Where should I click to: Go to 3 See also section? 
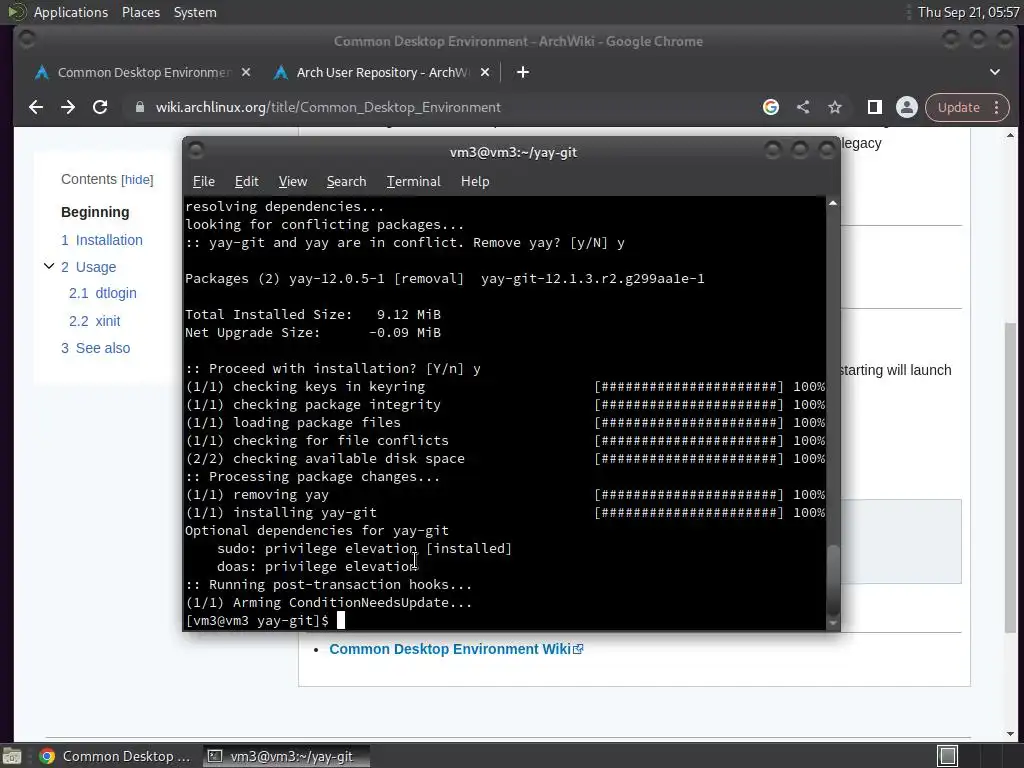click(x=95, y=348)
